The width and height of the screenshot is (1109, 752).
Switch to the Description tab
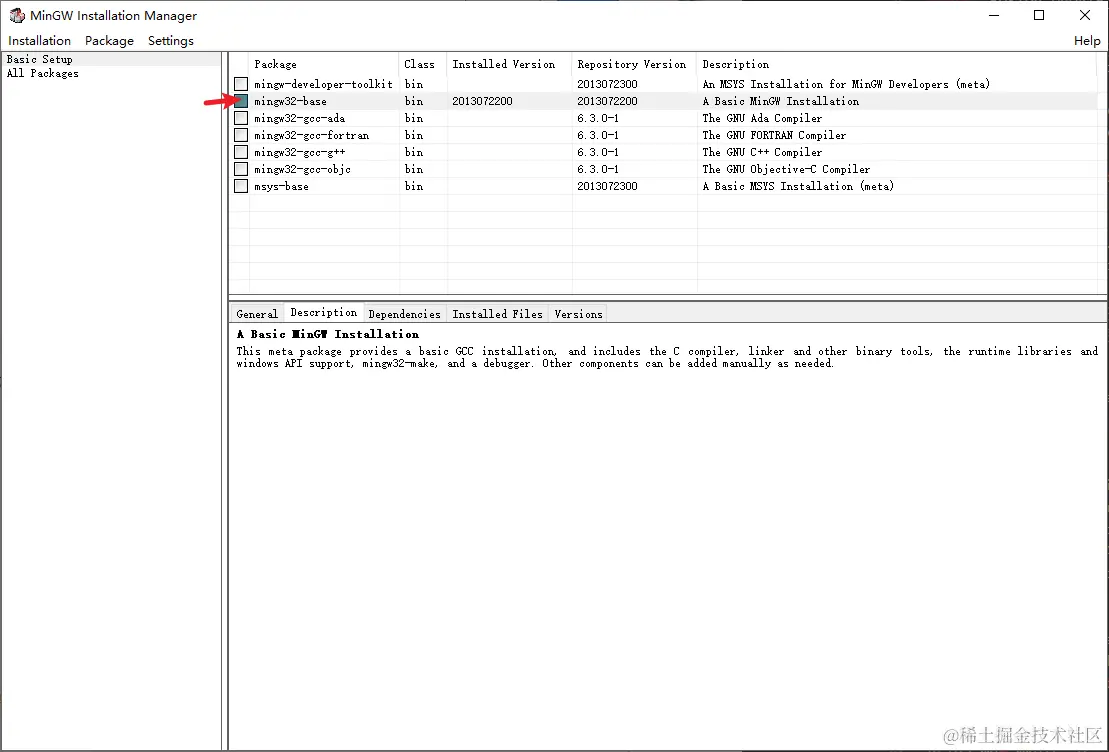(324, 312)
